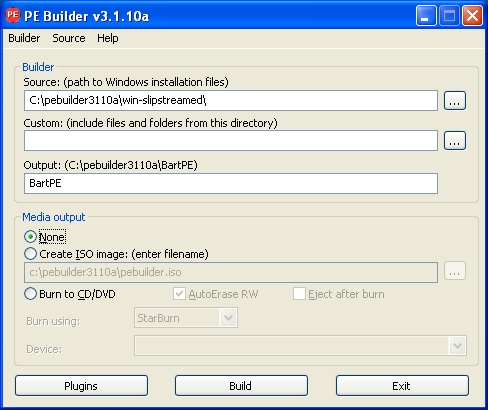
Task: Close the PE Builder window
Action: click(472, 16)
